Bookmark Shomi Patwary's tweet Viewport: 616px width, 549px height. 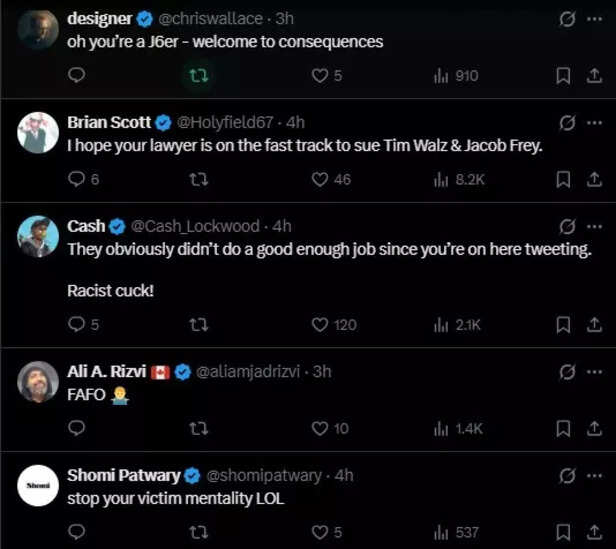click(x=563, y=532)
